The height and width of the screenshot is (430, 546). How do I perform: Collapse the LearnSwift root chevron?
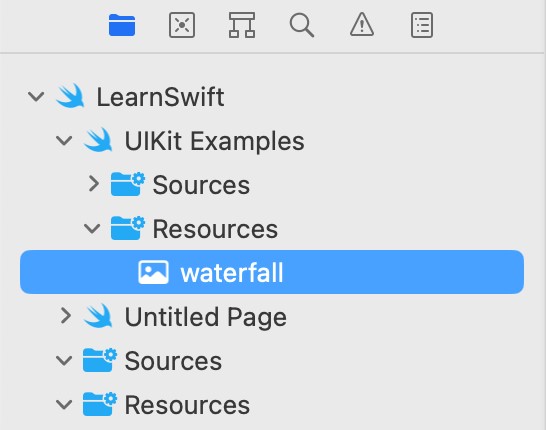(36, 96)
